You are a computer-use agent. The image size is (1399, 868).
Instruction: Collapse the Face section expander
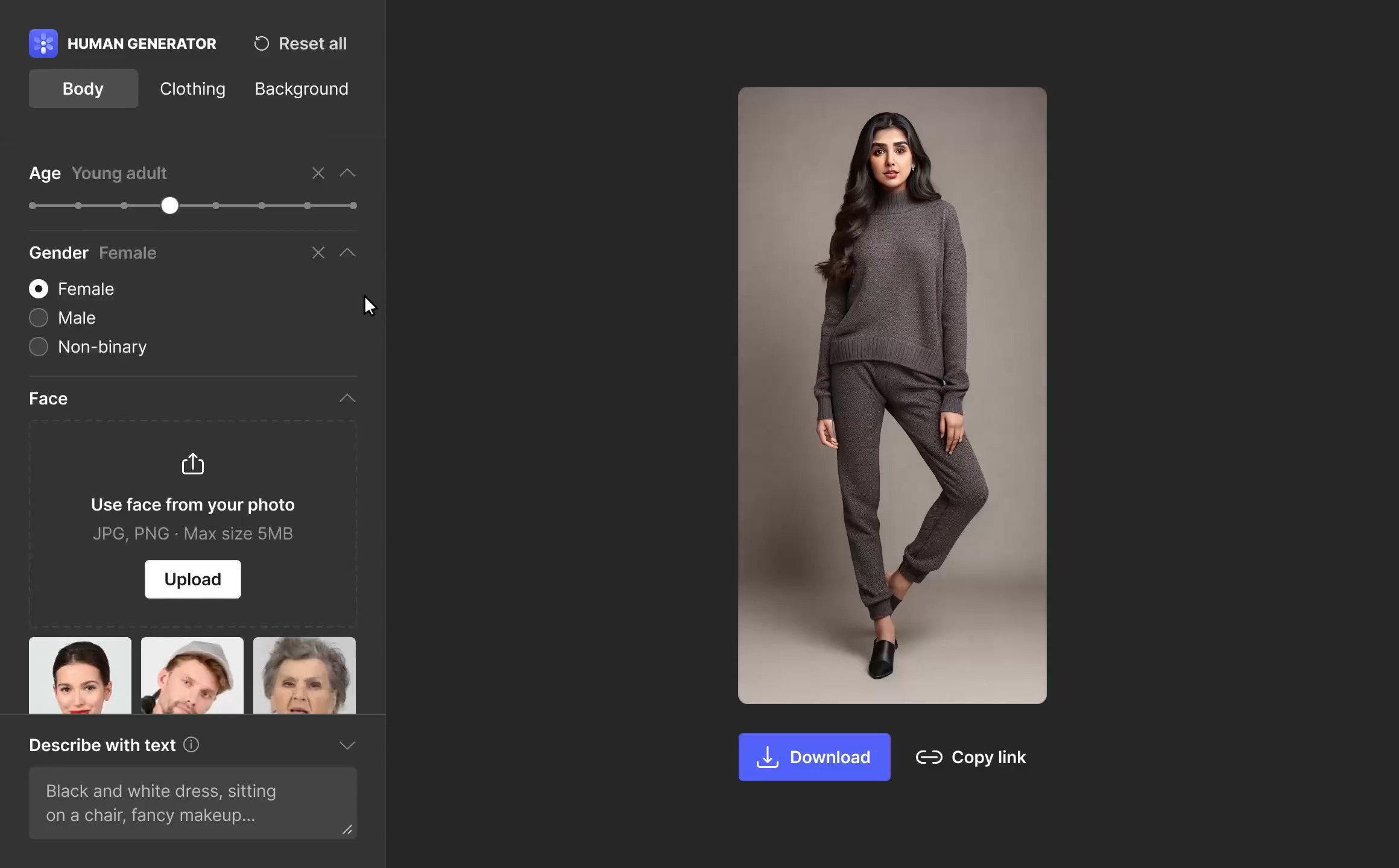(x=347, y=398)
